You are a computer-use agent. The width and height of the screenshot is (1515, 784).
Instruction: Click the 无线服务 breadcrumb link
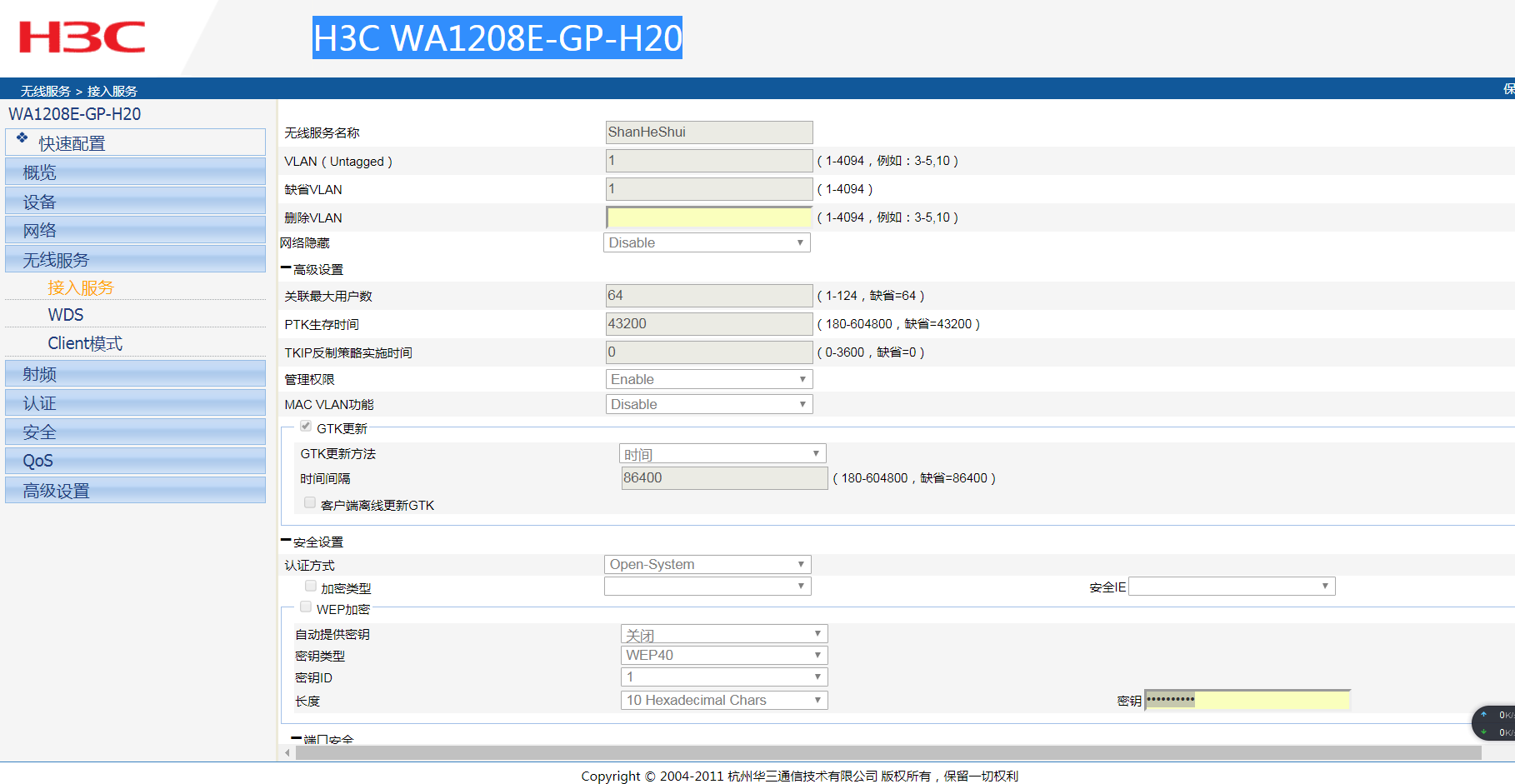[46, 91]
